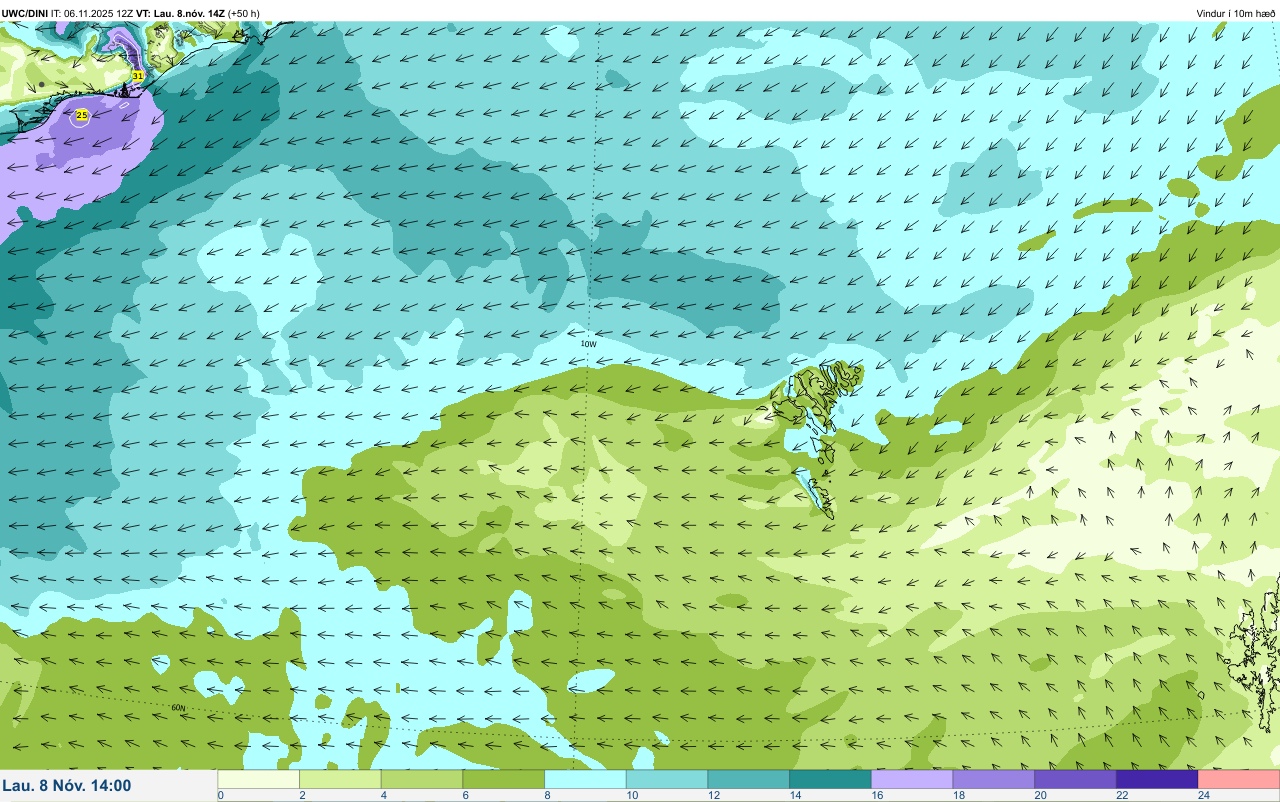The height and width of the screenshot is (802, 1280).
Task: Click the 'IT: 06.11.2025 12Z' initialization time
Action: (92, 14)
